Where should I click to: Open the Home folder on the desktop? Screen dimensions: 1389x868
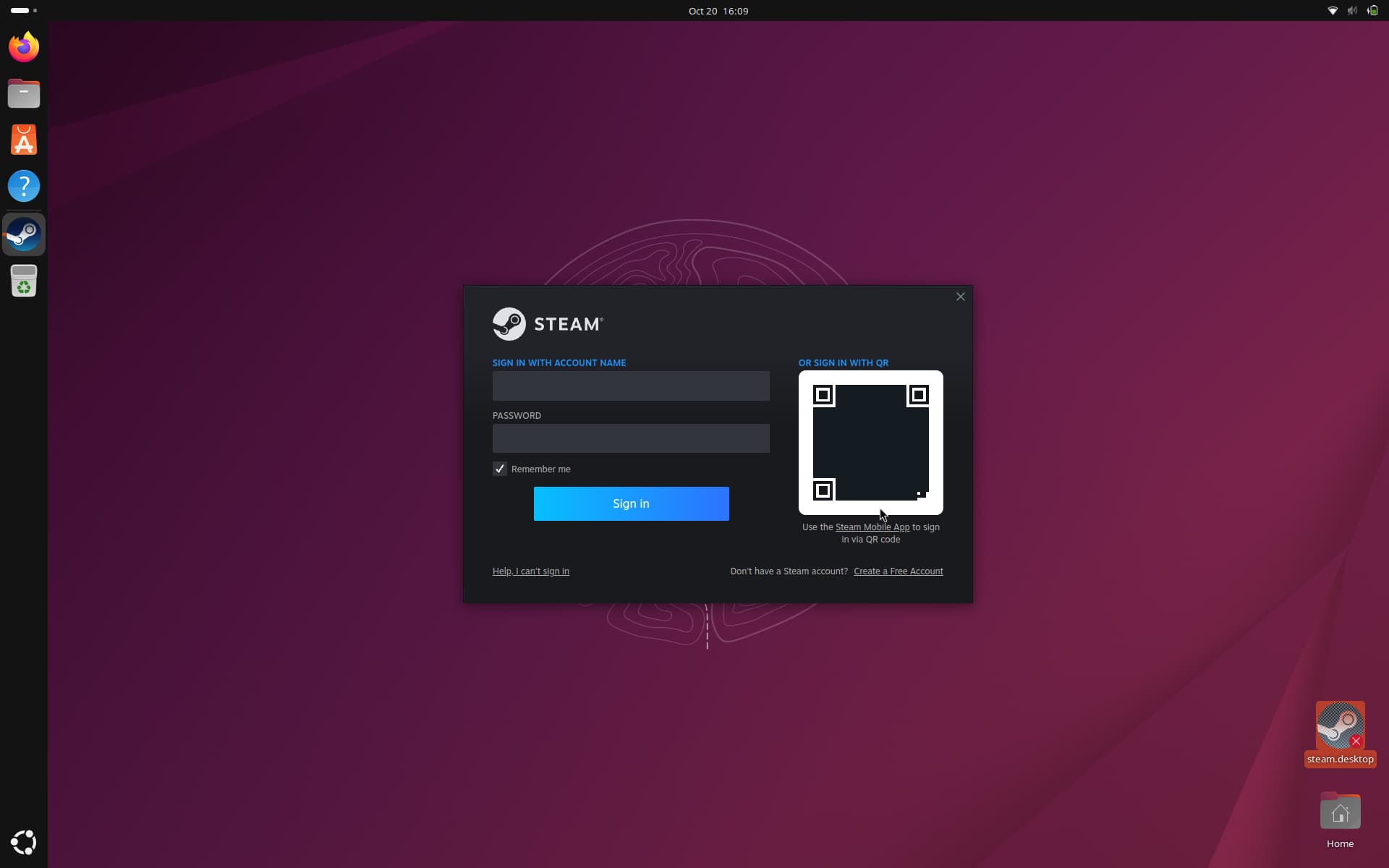1339,812
